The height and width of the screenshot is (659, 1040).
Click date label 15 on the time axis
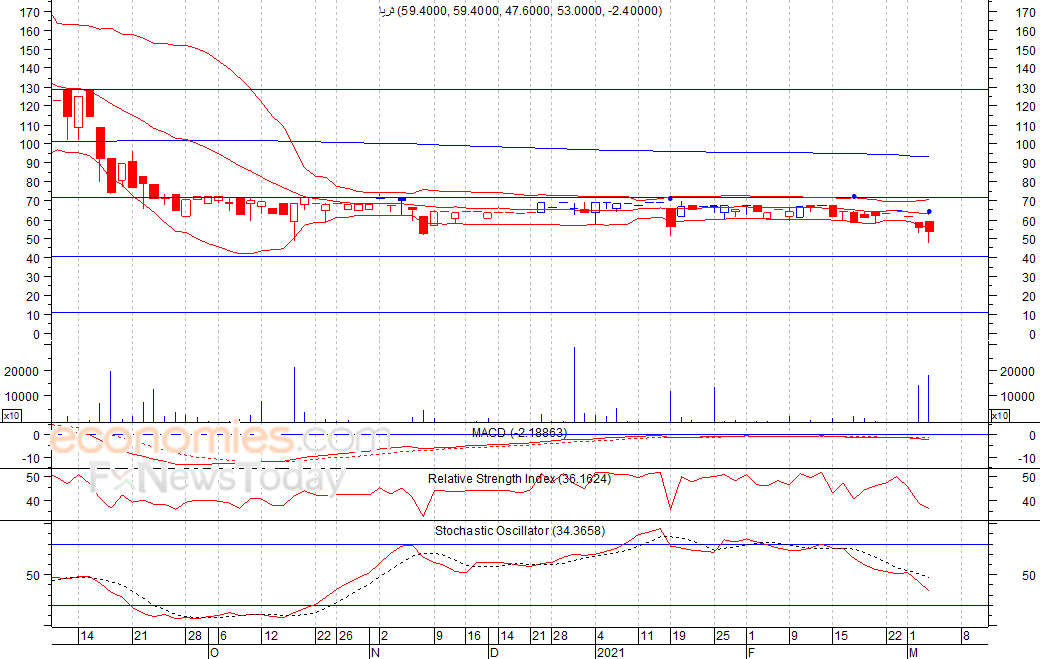tap(841, 636)
